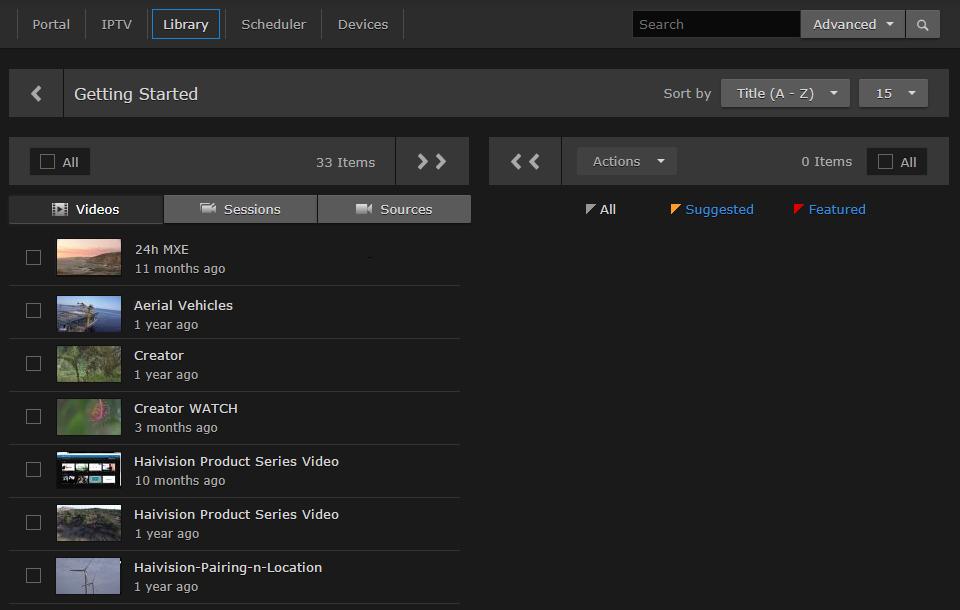Image resolution: width=960 pixels, height=610 pixels.
Task: Click the double left chevron in right pane
Action: pyautogui.click(x=524, y=161)
